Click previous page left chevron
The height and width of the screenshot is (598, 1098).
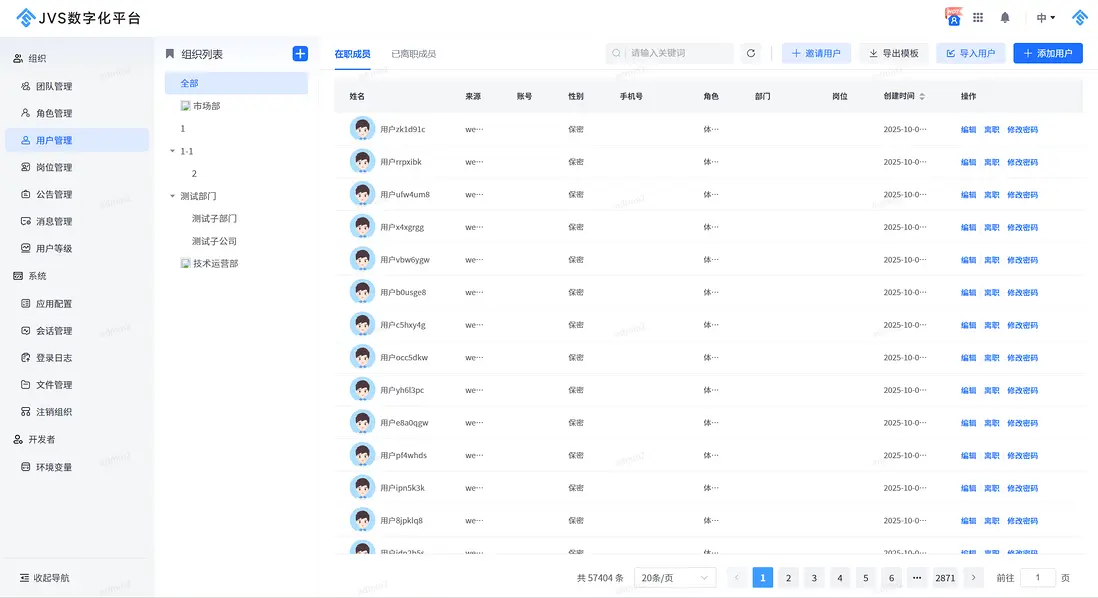click(x=736, y=578)
